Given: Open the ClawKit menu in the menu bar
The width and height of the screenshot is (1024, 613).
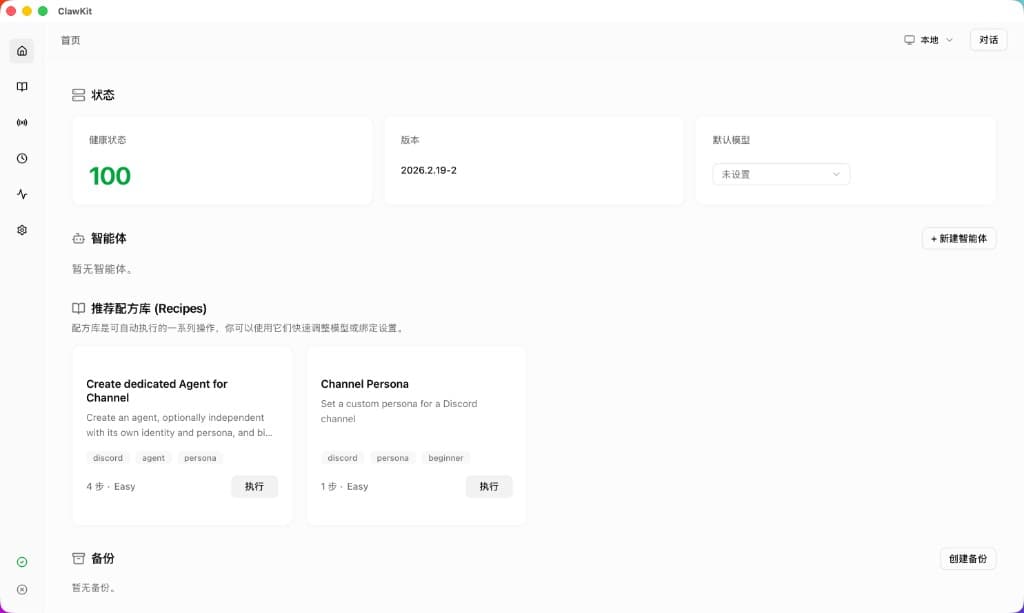Looking at the screenshot, I should pos(75,11).
